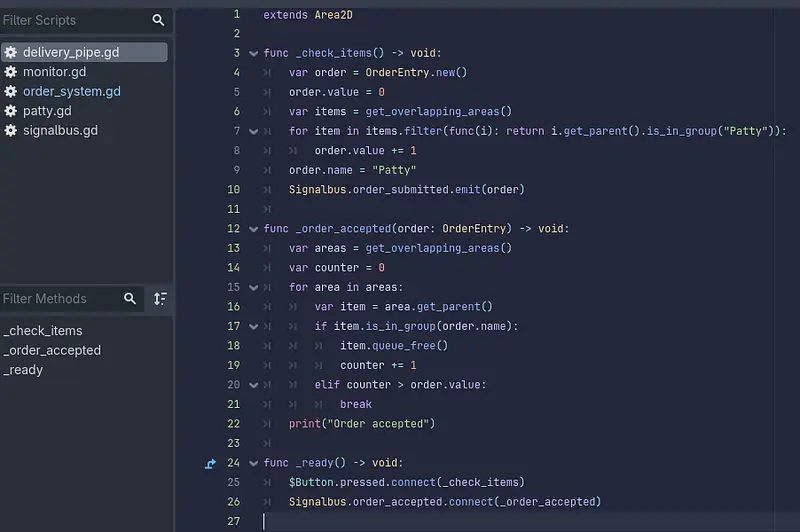Click the search icon in Filter Scripts
The height and width of the screenshot is (532, 800).
point(159,20)
